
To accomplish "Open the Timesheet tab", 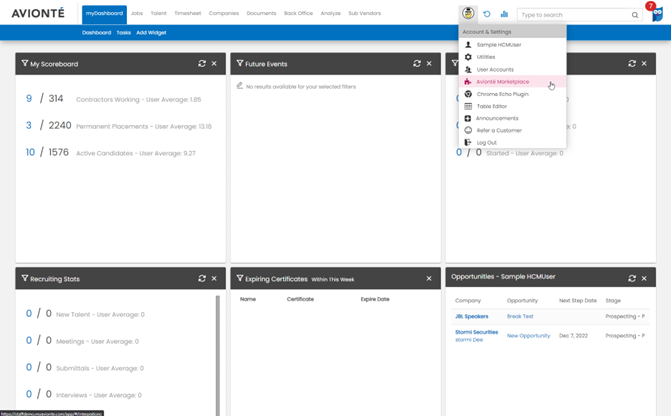I will pos(187,13).
